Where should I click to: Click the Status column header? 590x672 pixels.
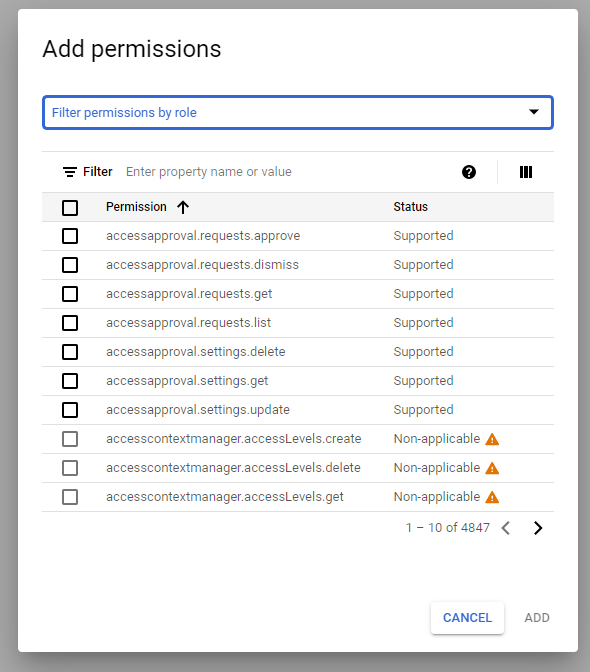(x=410, y=207)
